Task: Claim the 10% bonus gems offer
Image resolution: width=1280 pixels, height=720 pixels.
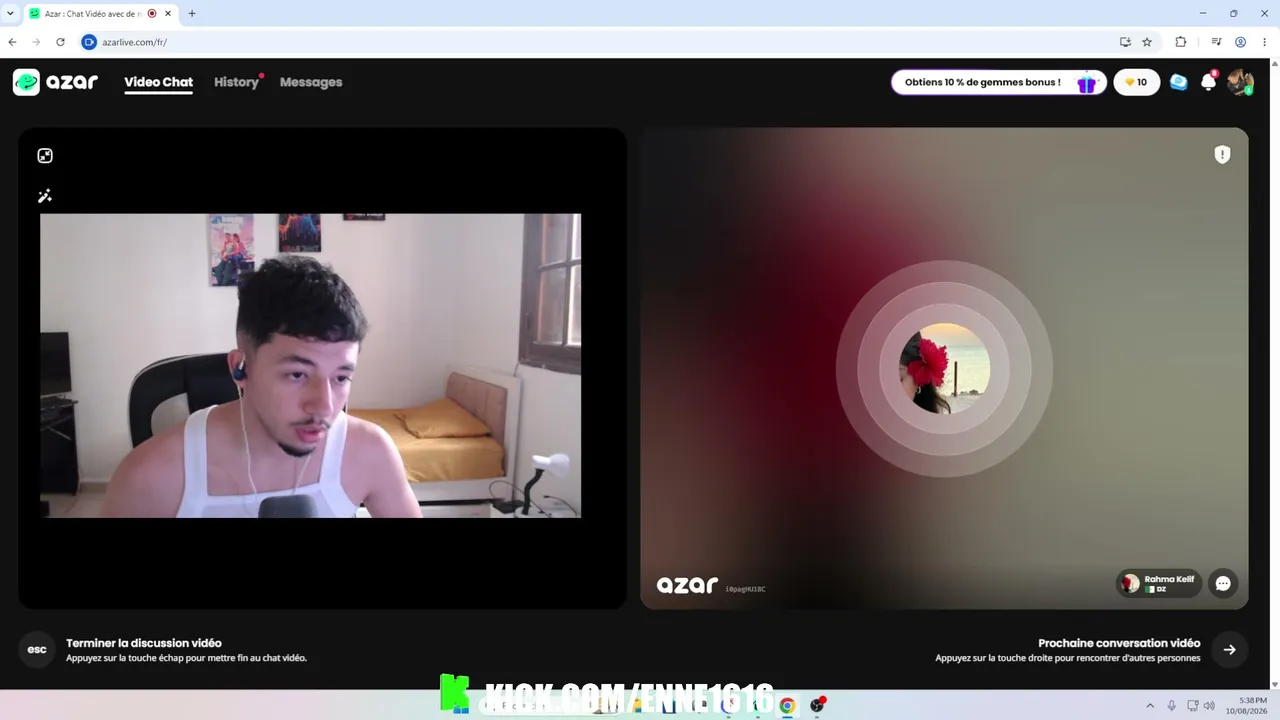Action: click(x=998, y=82)
